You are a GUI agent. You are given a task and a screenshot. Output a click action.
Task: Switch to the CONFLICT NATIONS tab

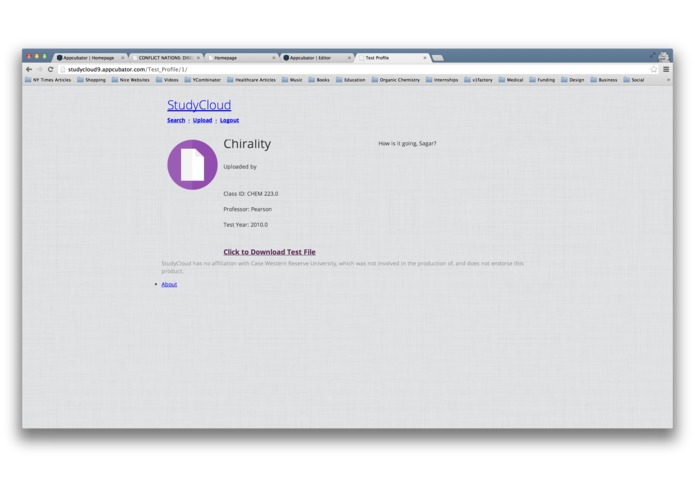point(165,58)
